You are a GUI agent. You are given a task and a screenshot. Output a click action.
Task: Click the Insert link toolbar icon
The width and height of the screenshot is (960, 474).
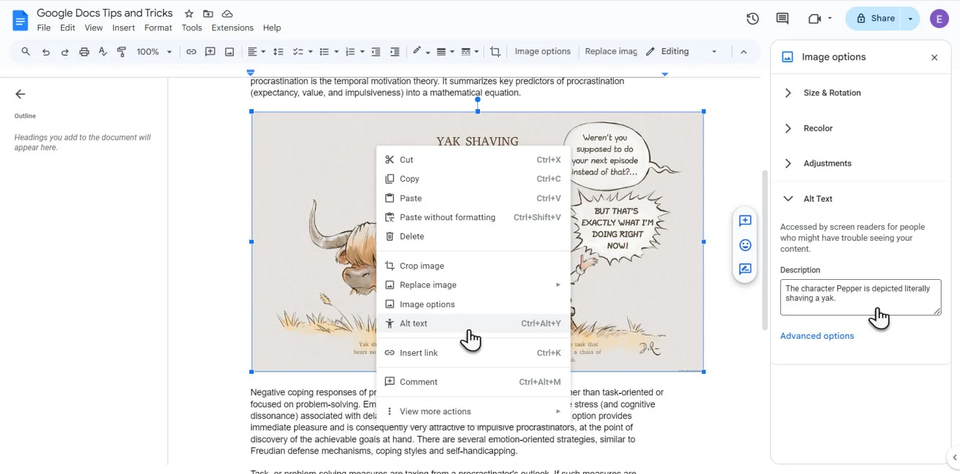point(191,52)
